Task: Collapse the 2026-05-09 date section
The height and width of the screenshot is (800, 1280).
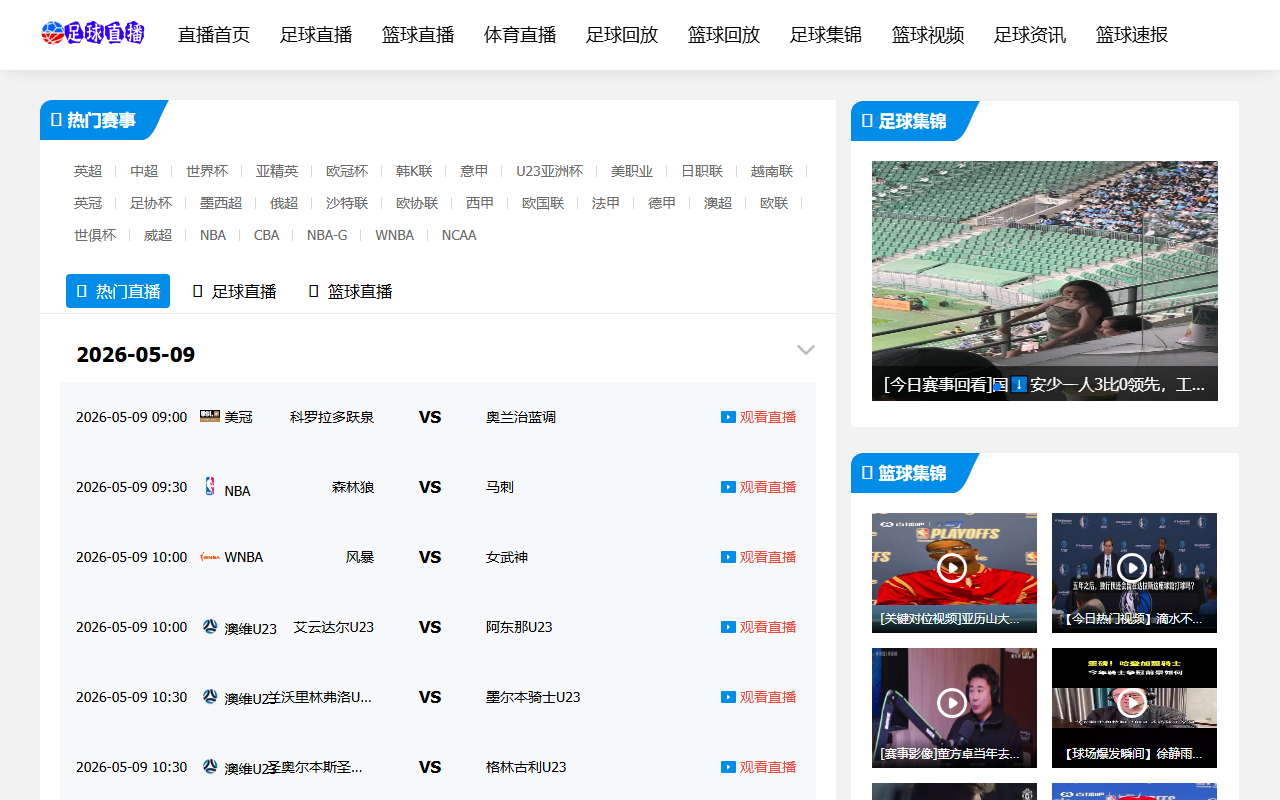Action: tap(806, 350)
